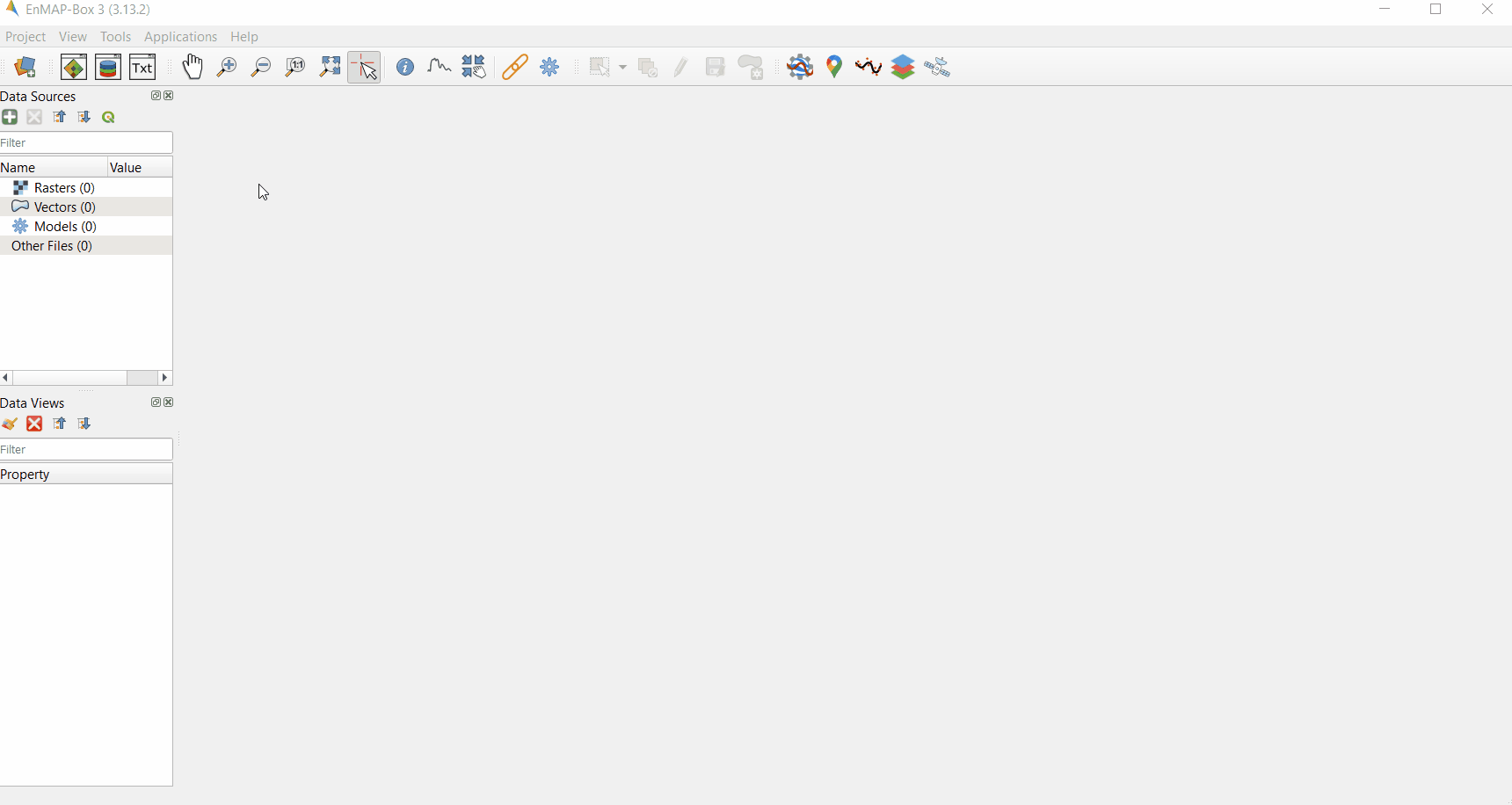Open the View menu

tap(73, 37)
